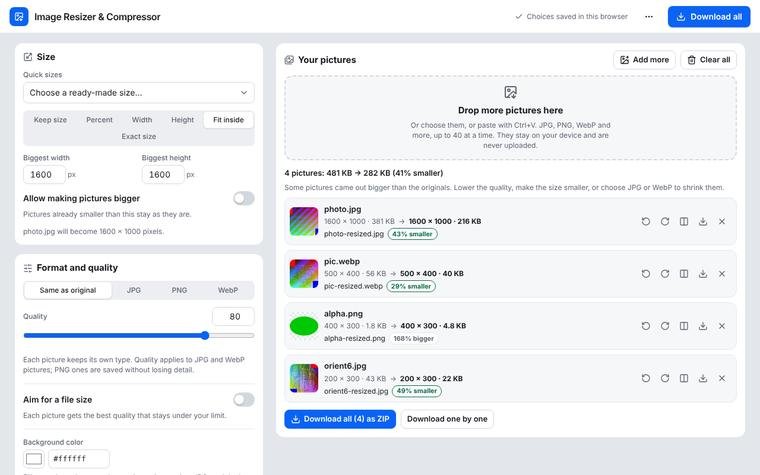Remove photo.jpg from the list
The width and height of the screenshot is (760, 475).
pos(722,222)
